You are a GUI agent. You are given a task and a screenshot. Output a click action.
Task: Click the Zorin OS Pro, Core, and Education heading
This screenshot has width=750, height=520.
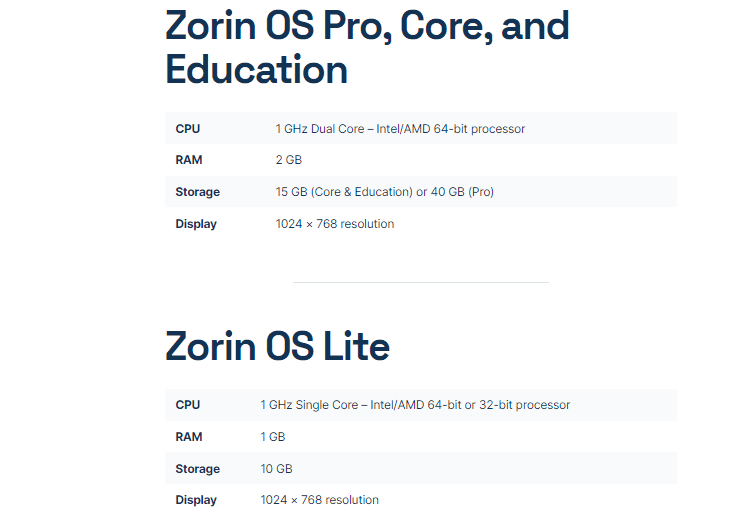(367, 47)
